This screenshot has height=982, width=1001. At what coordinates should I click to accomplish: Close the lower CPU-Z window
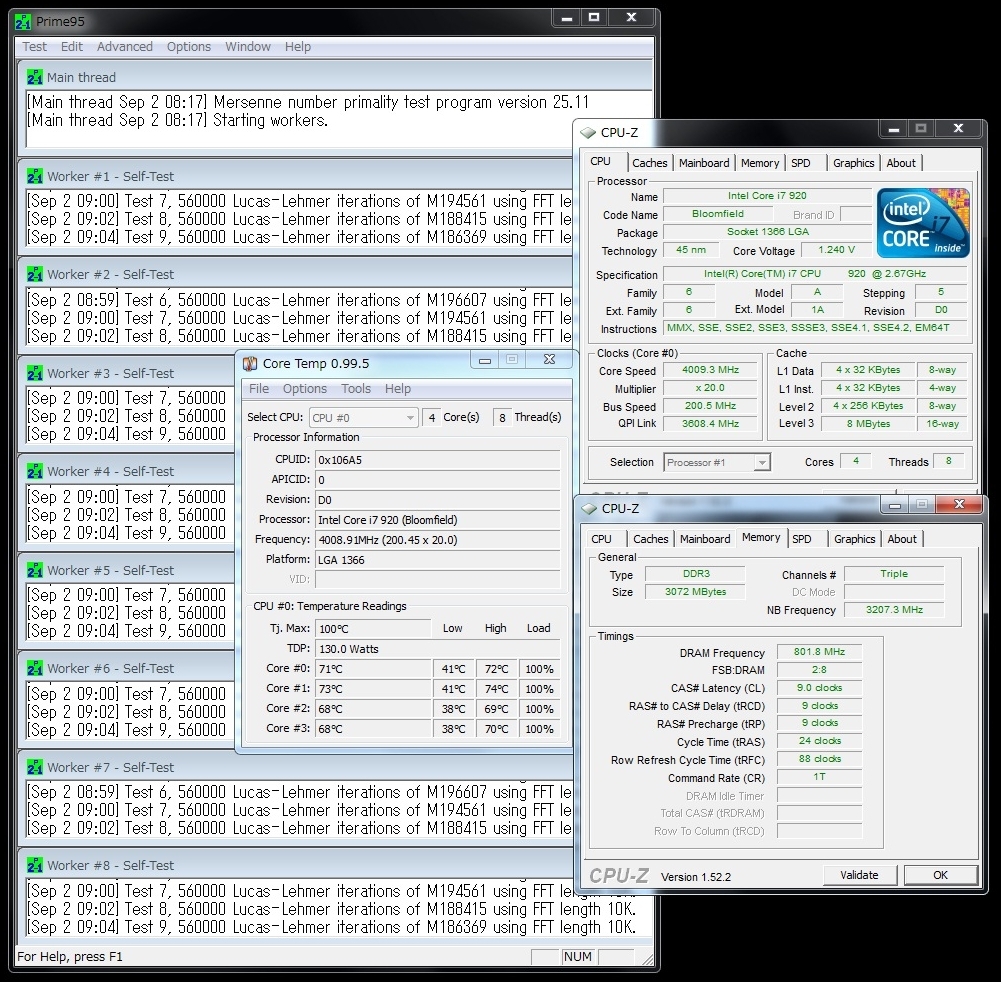959,504
